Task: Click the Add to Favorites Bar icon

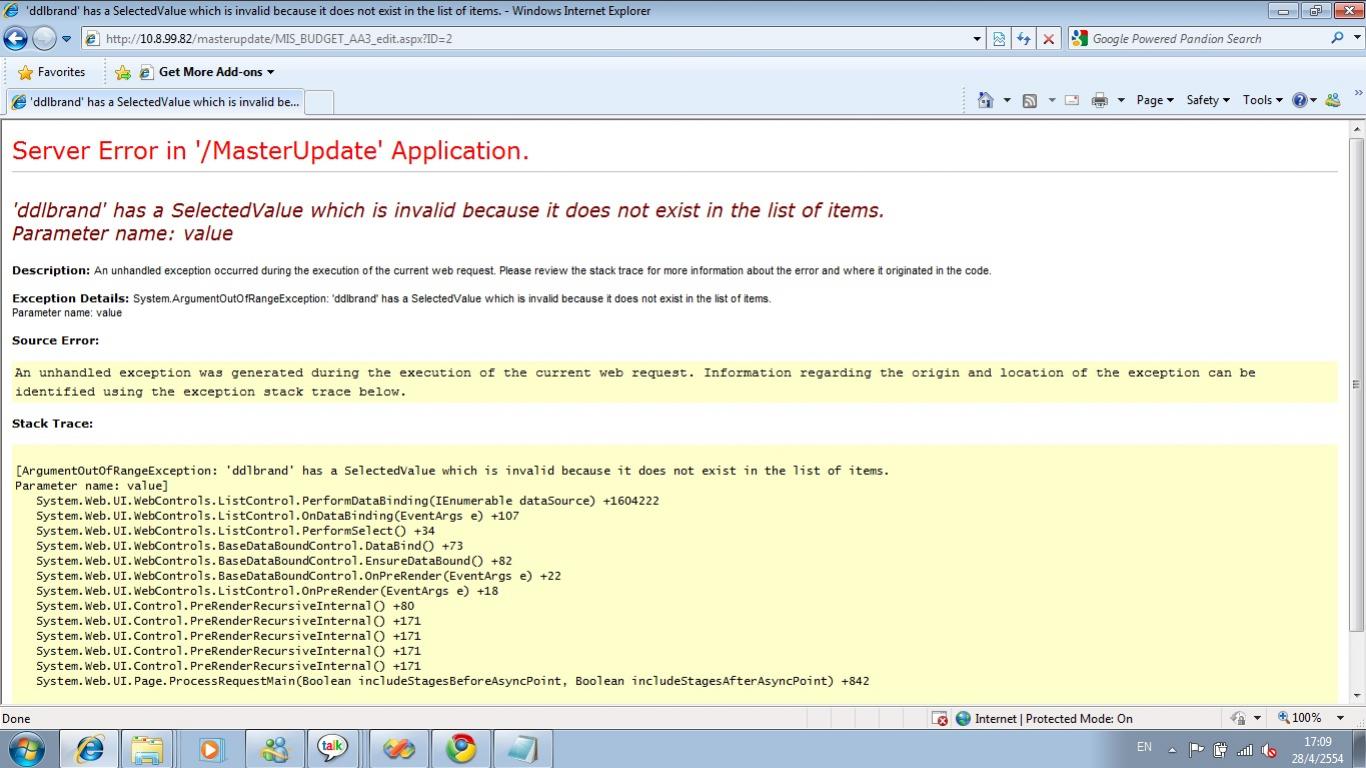Action: pos(122,72)
